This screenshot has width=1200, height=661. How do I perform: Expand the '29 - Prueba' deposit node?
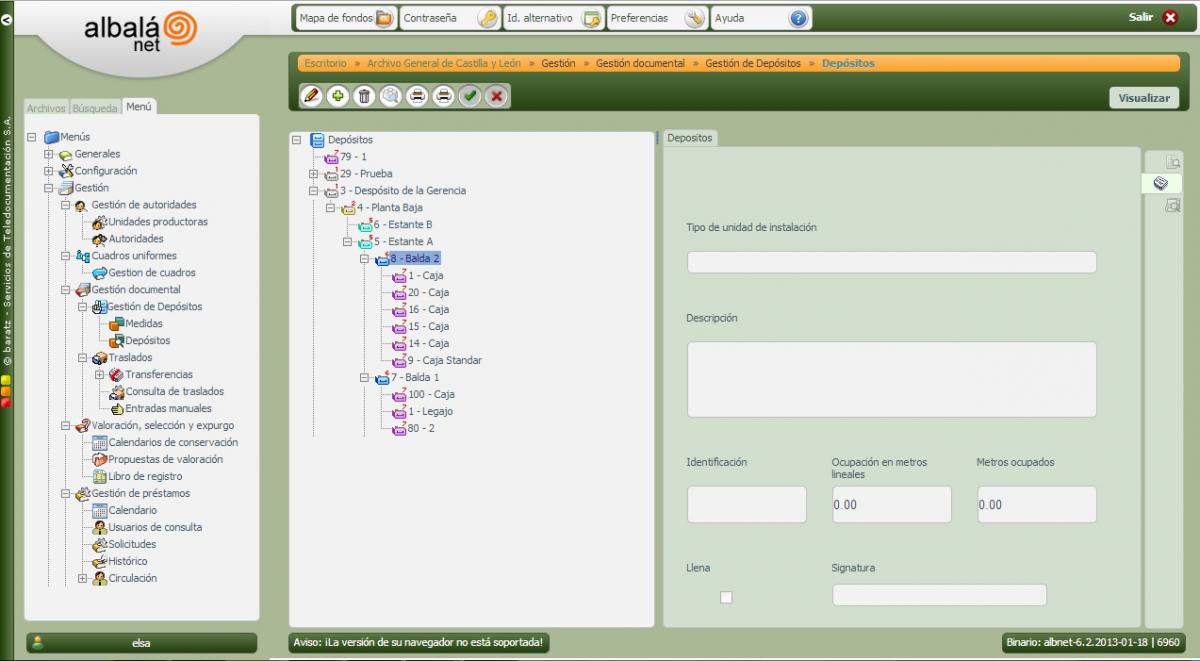(x=313, y=174)
